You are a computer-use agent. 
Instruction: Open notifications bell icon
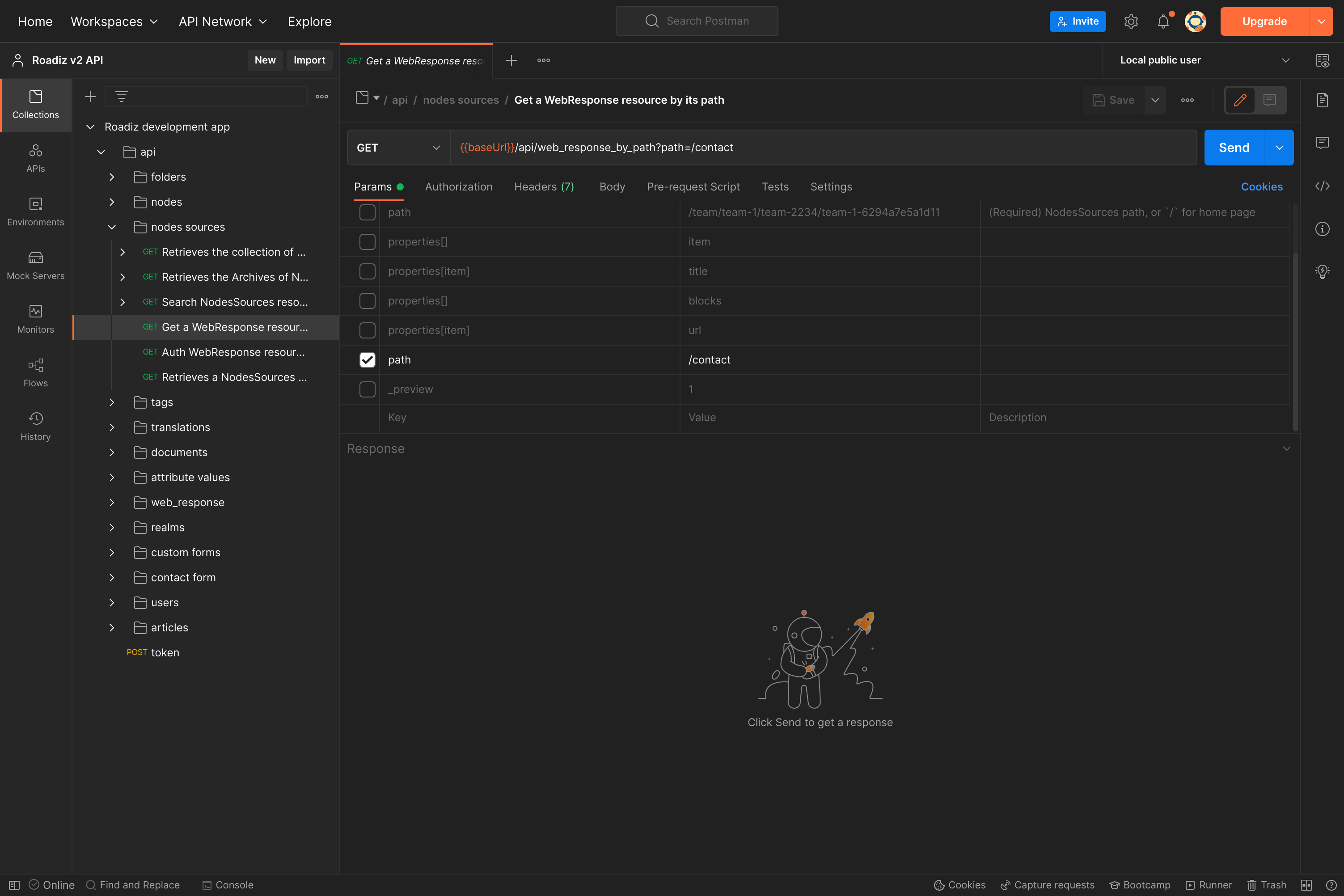1163,21
